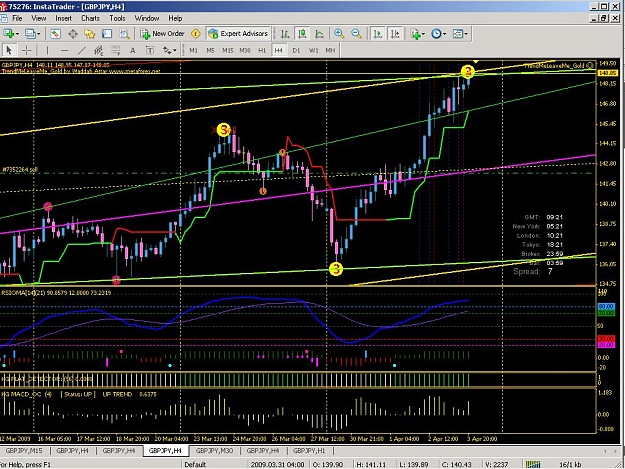Select the text 'A' drawing tool
The image size is (625, 469).
(133, 51)
